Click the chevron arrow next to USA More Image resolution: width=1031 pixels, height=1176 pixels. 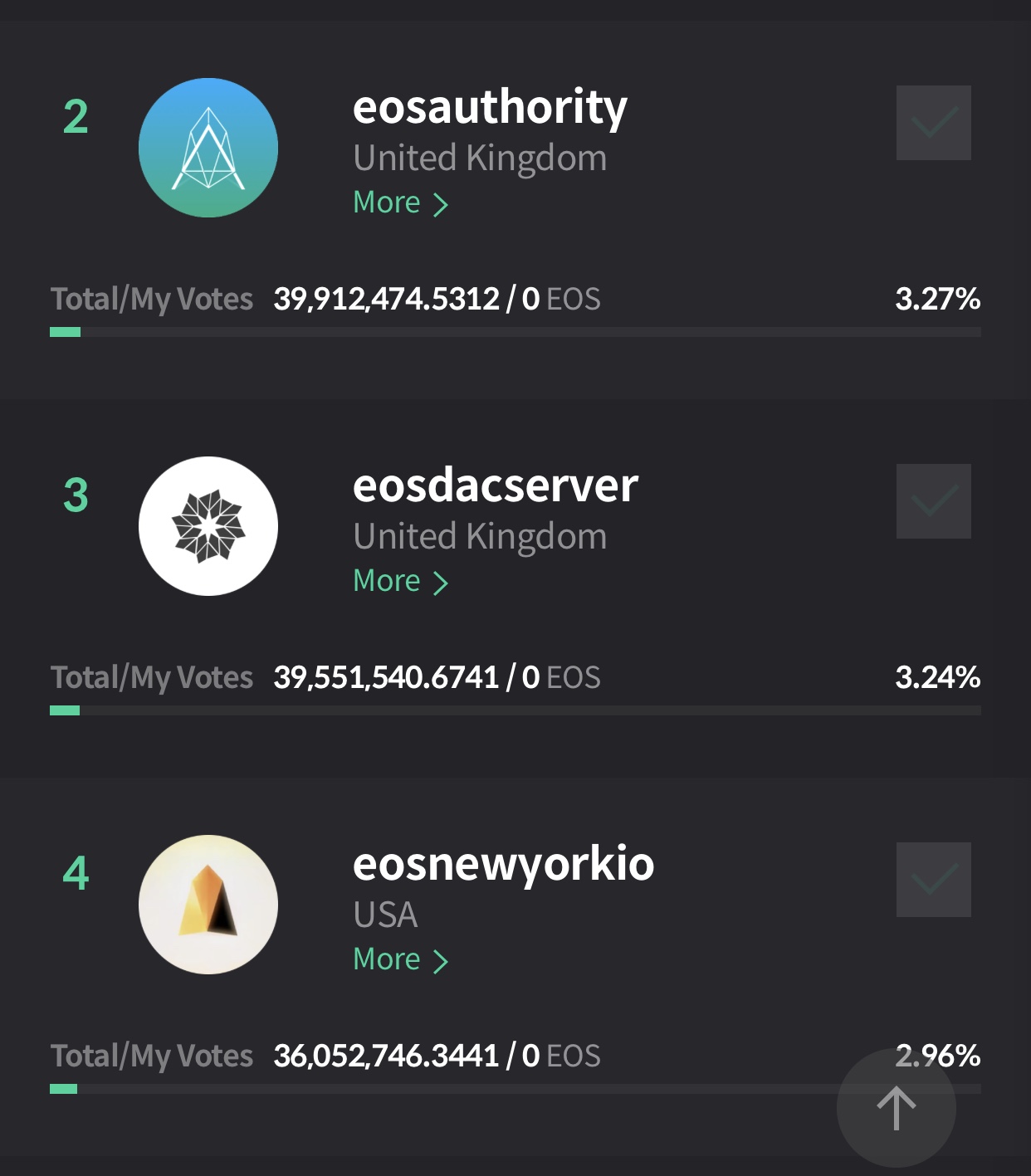(x=441, y=961)
